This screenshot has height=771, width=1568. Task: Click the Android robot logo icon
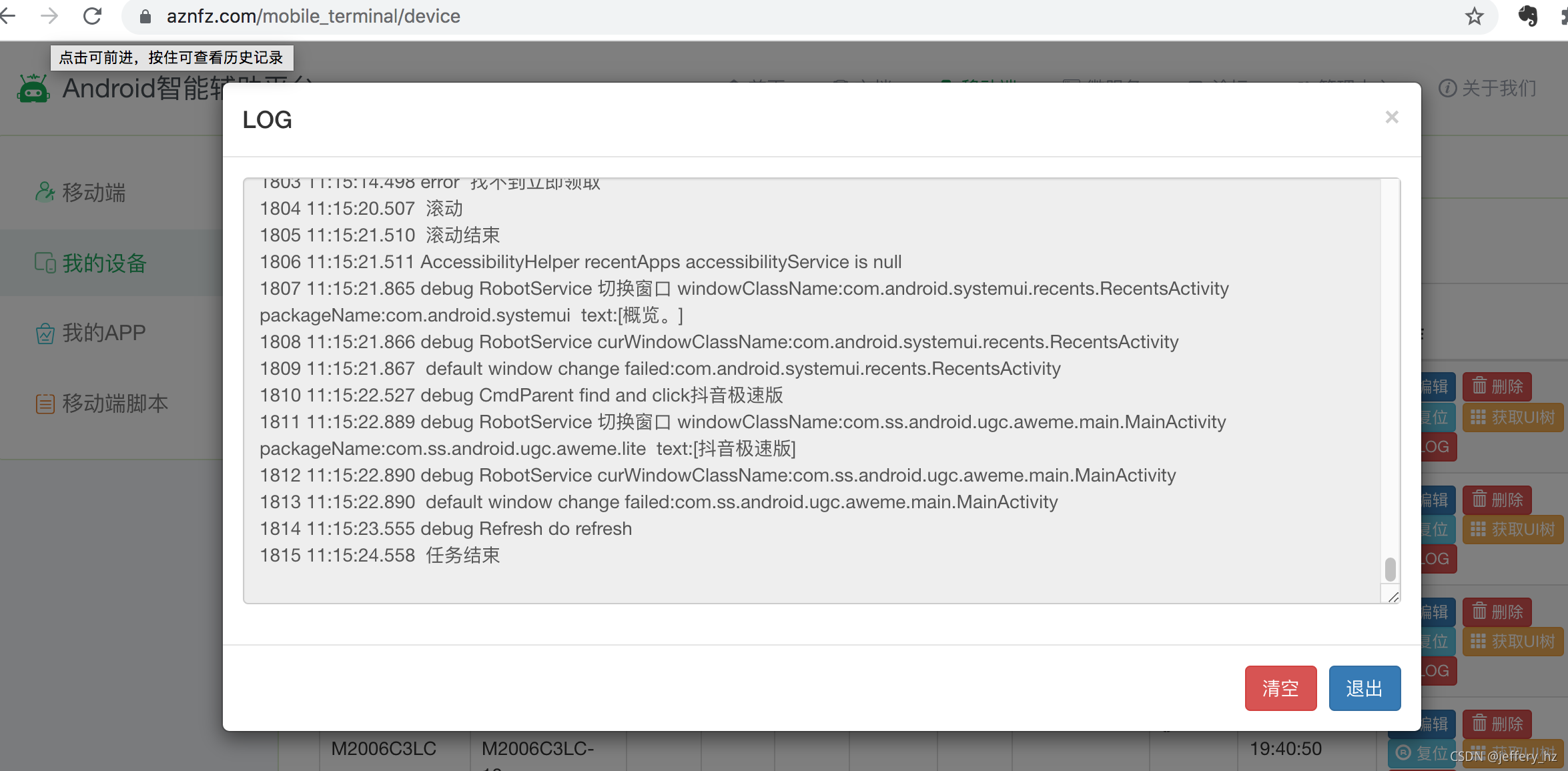(x=33, y=89)
